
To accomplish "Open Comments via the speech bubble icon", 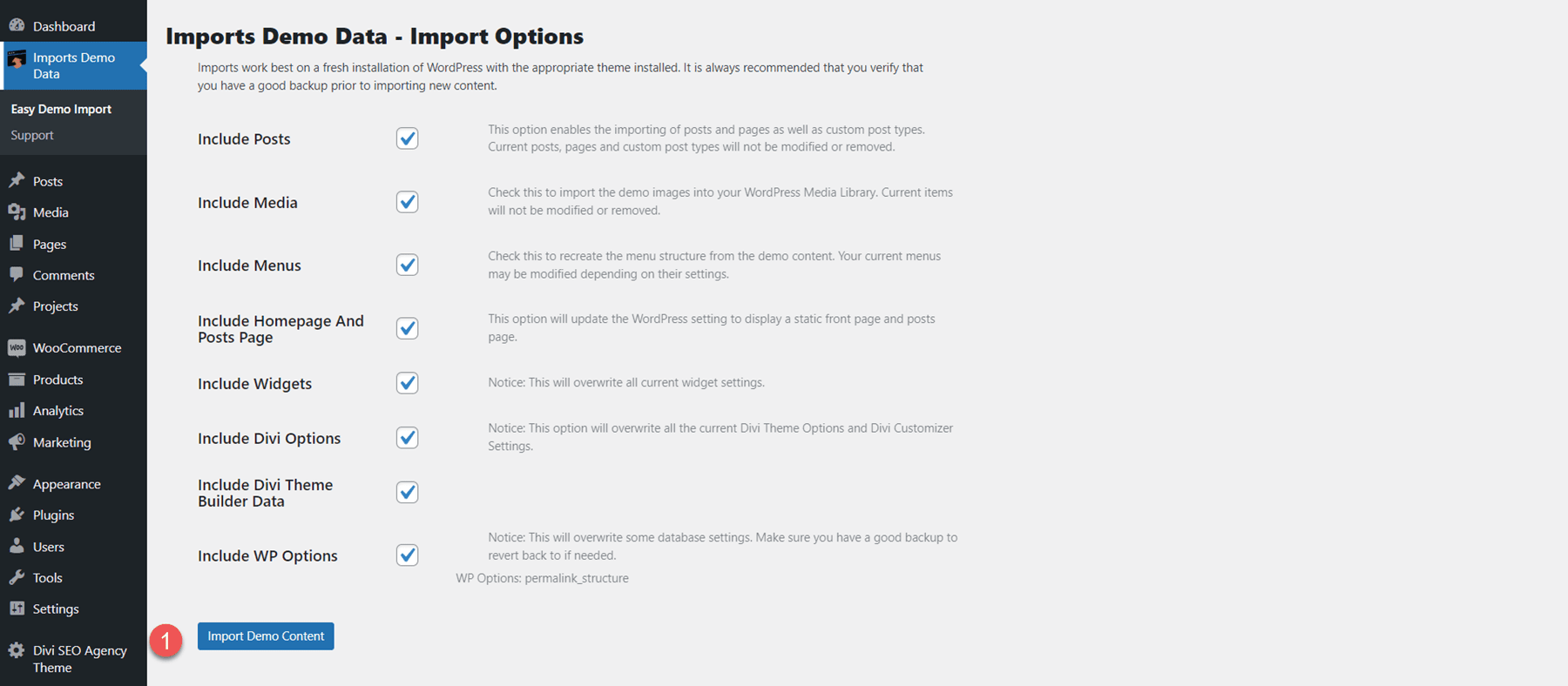I will [x=18, y=274].
